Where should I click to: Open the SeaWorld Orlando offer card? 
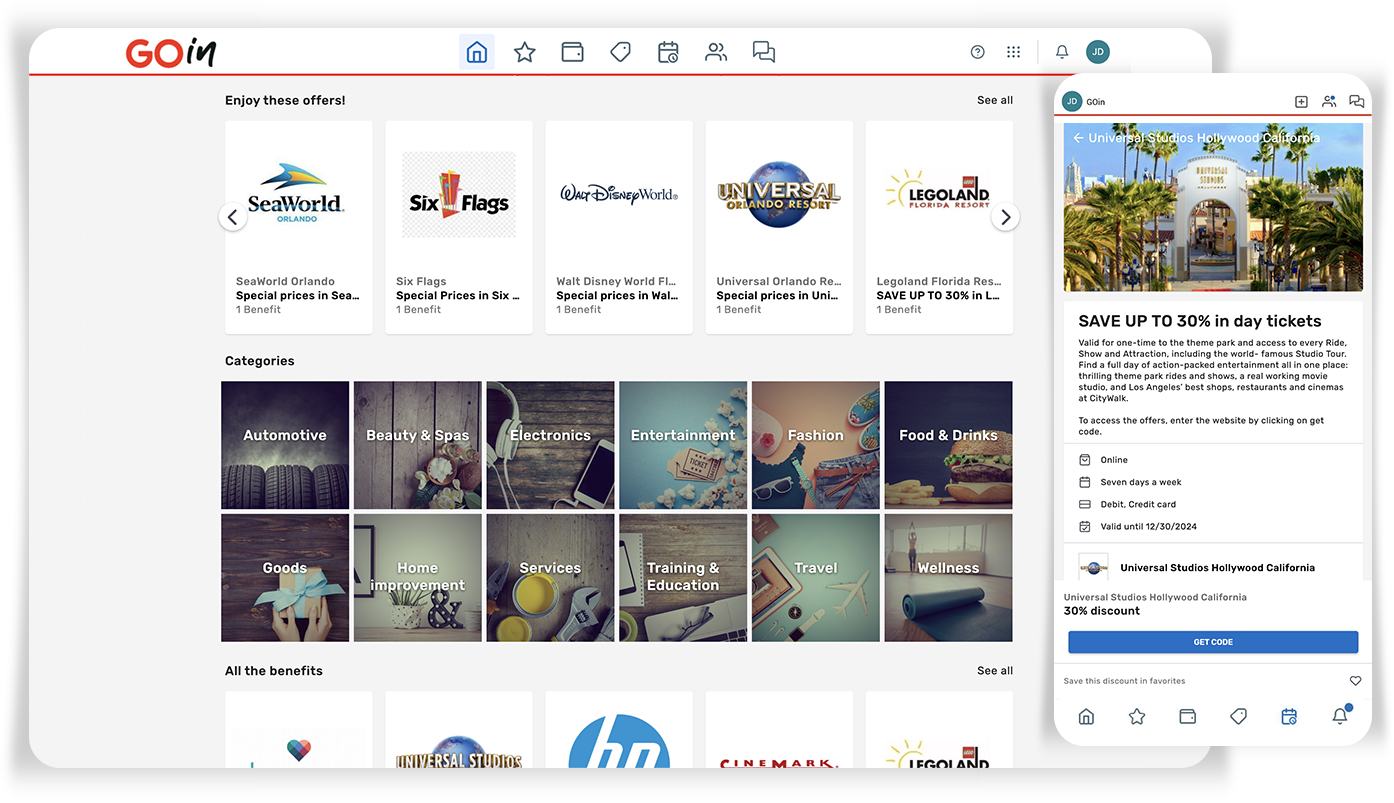click(299, 228)
